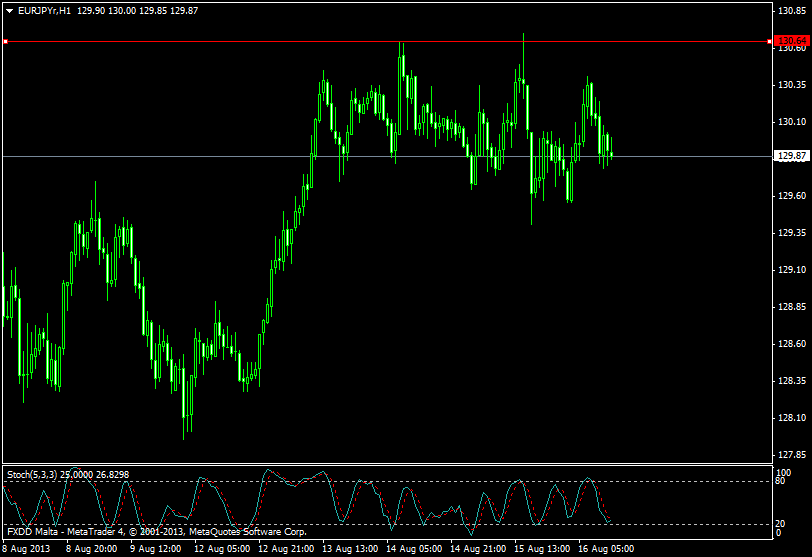Select the right handle of the horizontal line
This screenshot has height=557, width=812.
[x=769, y=42]
